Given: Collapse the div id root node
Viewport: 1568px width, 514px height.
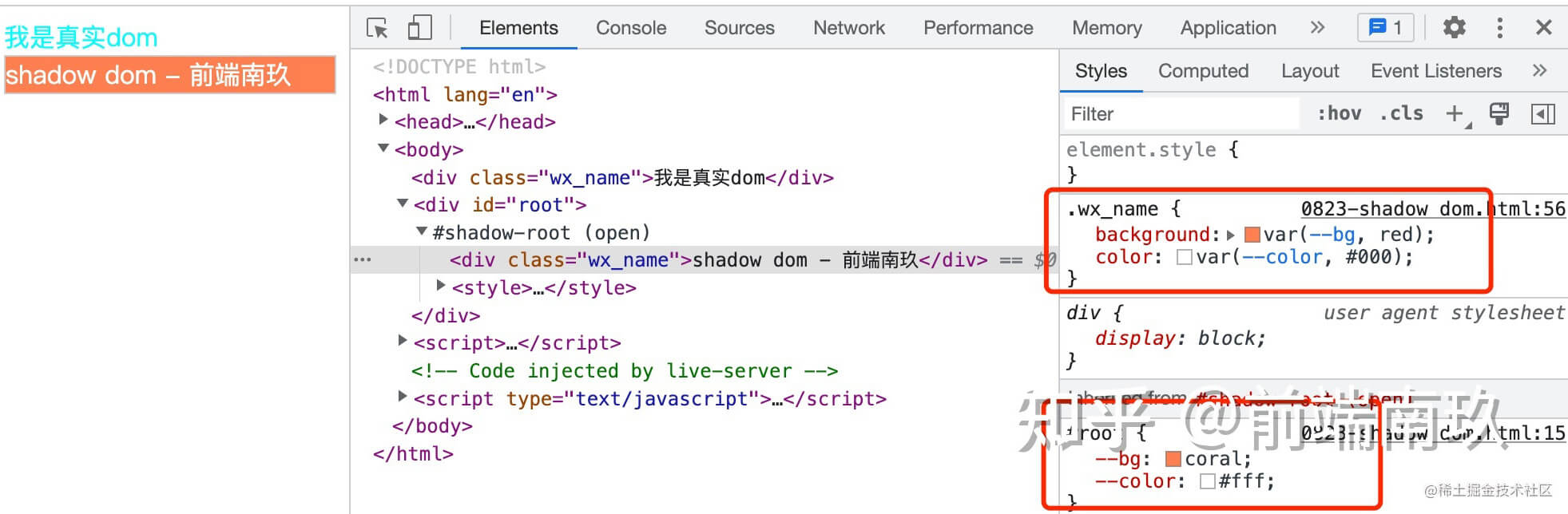Looking at the screenshot, I should click(403, 204).
